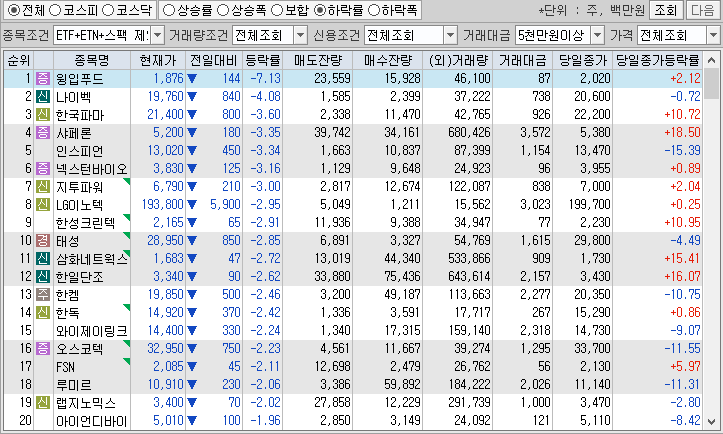Select the 하락률 radio button
The image size is (723, 434).
(320, 10)
